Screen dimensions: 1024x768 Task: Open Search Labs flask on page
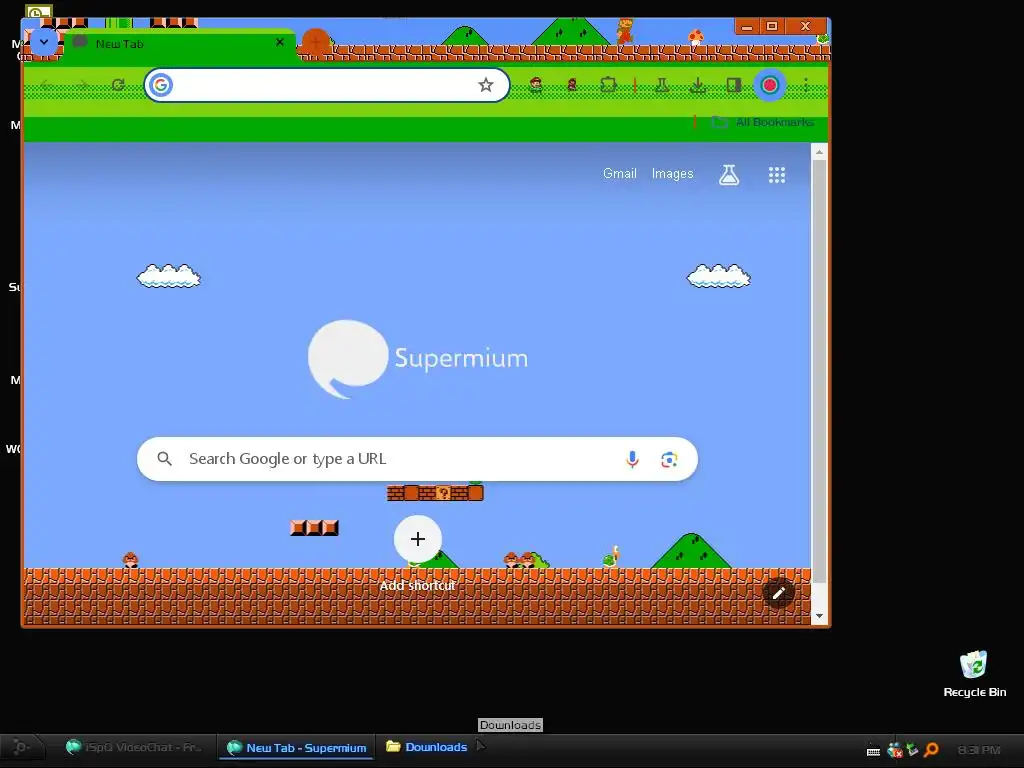click(729, 174)
